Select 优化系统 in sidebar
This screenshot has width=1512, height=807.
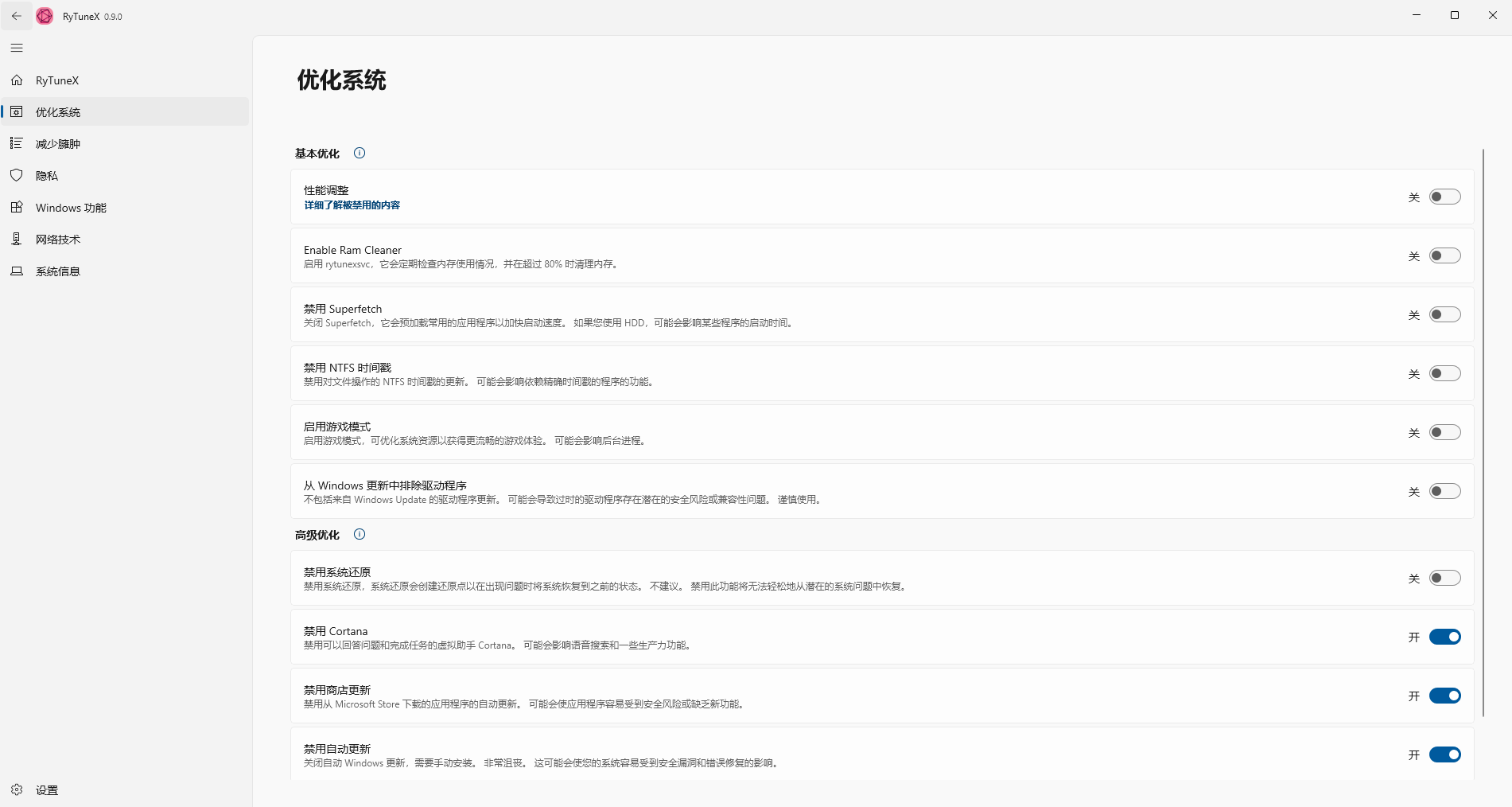tap(126, 112)
